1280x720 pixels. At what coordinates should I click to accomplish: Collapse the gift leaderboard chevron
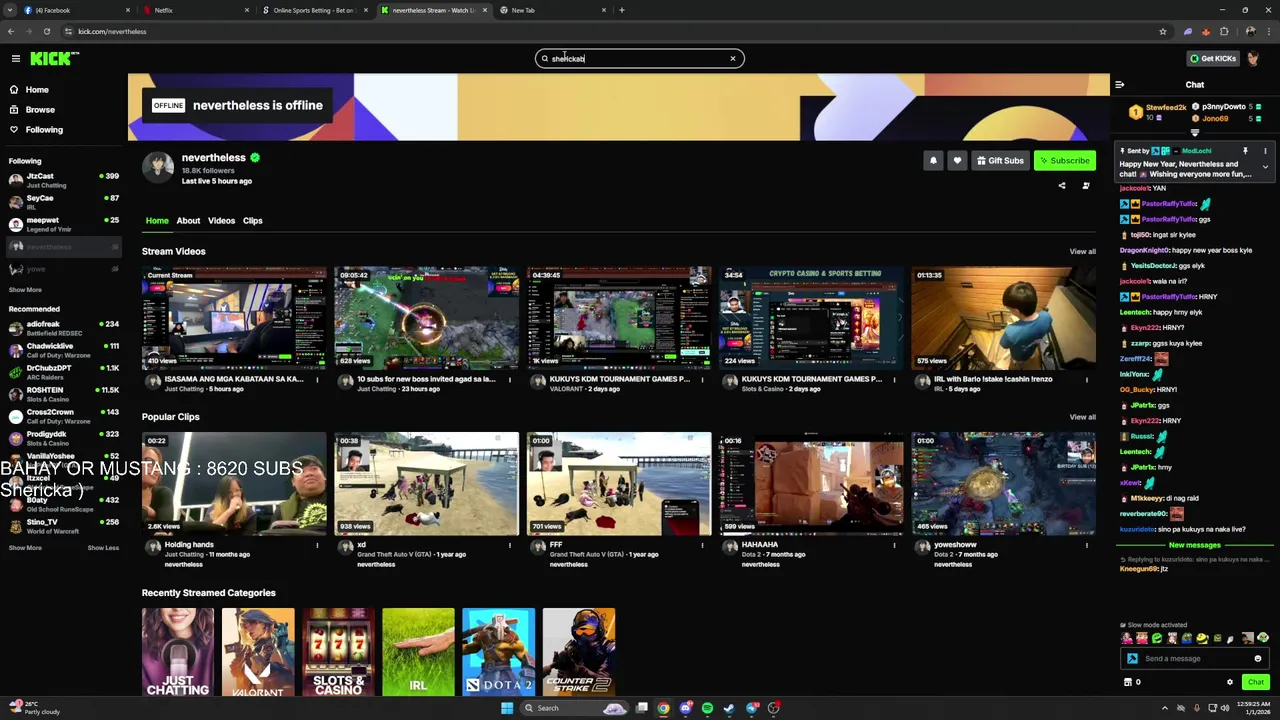click(1195, 132)
